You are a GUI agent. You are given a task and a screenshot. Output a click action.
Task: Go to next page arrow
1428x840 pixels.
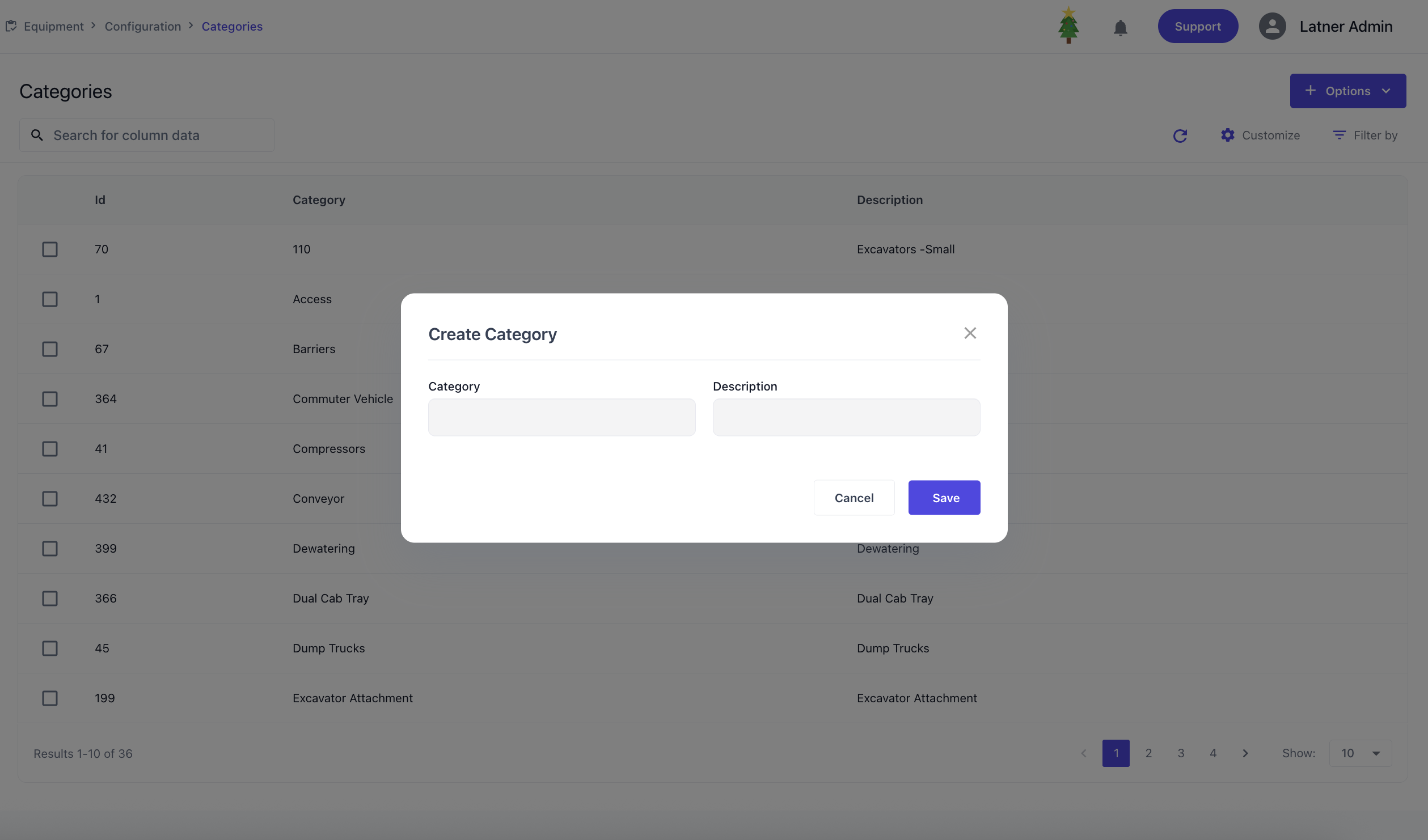(x=1245, y=753)
